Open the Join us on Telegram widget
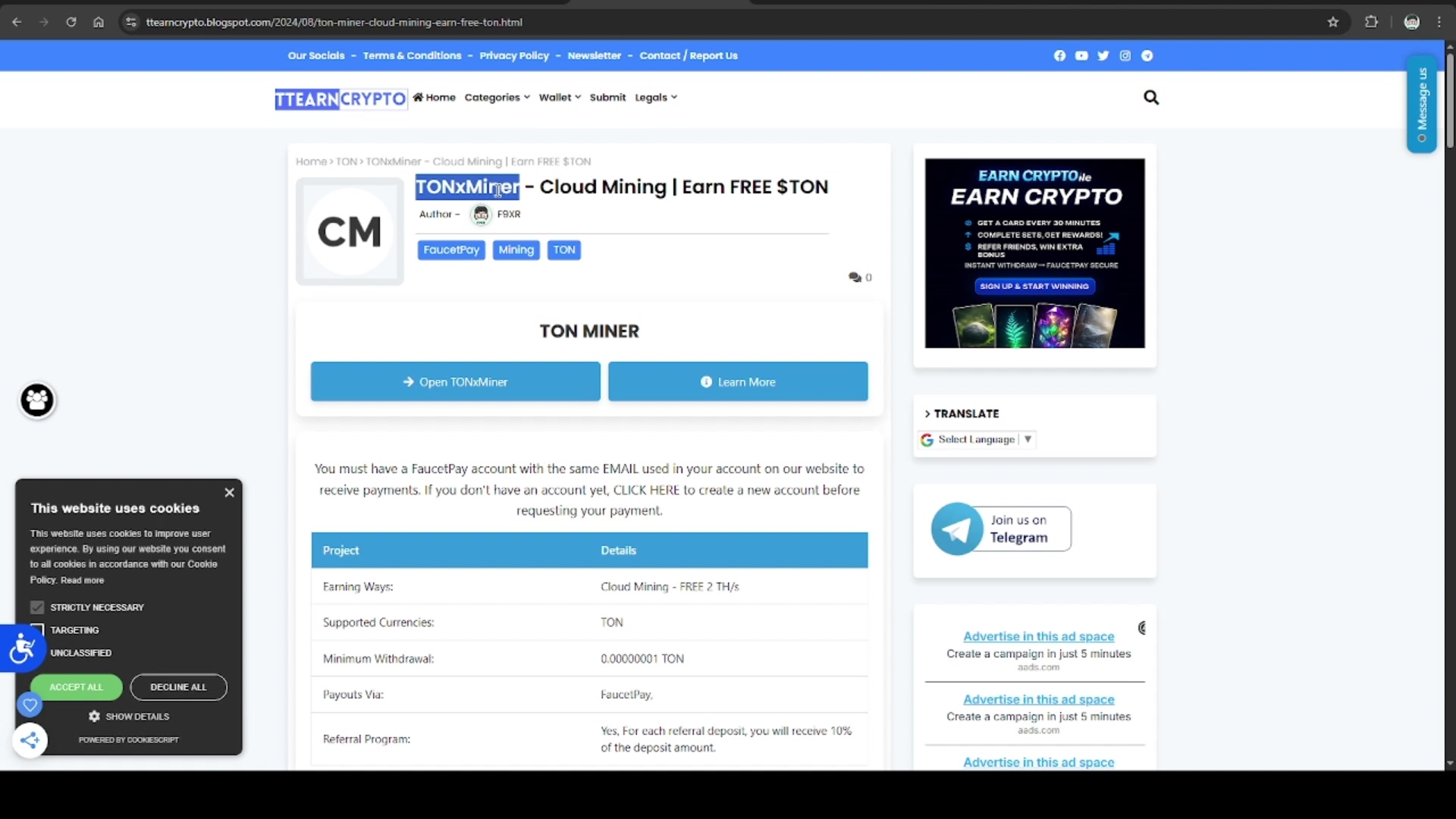 pyautogui.click(x=1000, y=529)
